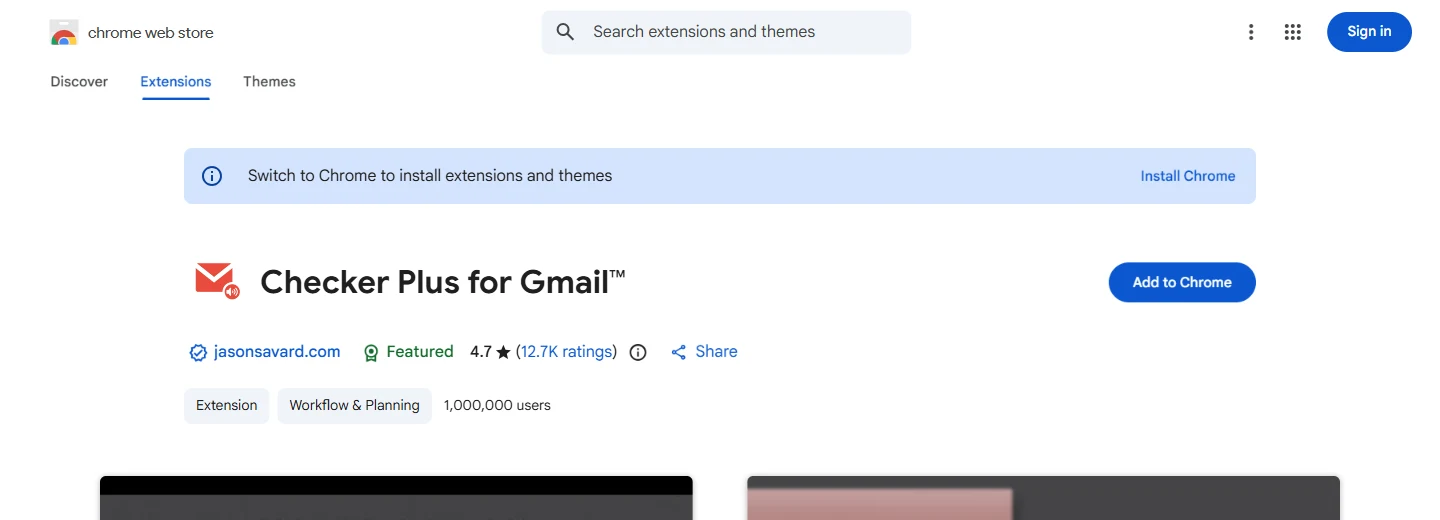Screen dimensions: 1440x520
Task: Select the Extensions tab
Action: pyautogui.click(x=176, y=82)
